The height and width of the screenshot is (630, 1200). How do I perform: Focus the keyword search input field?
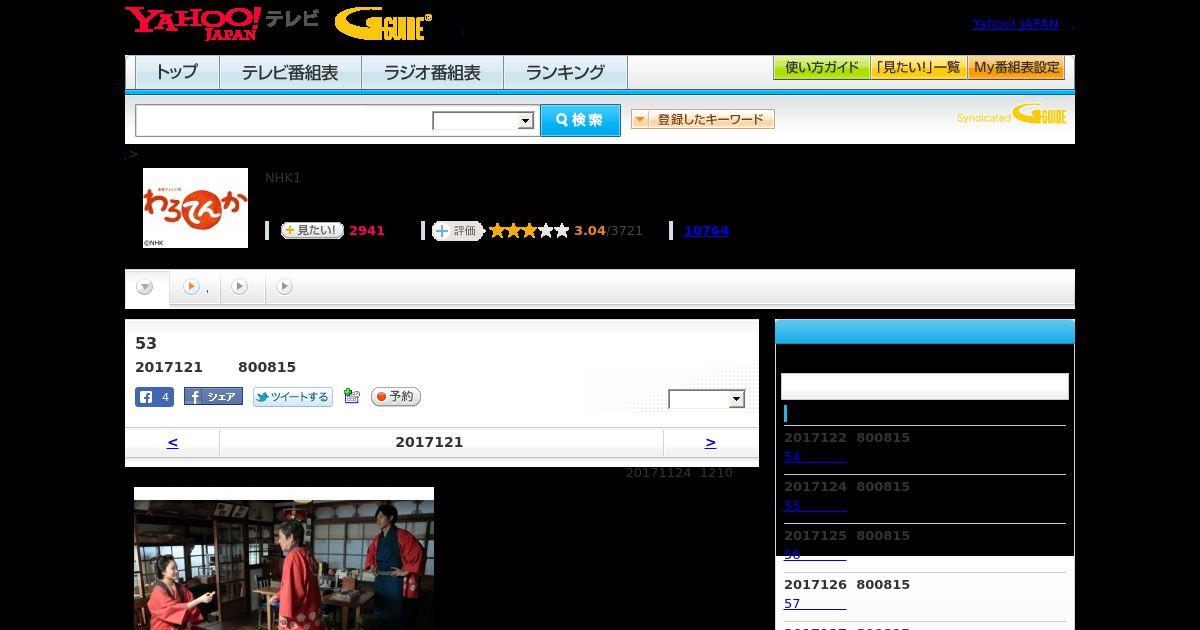[x=284, y=120]
